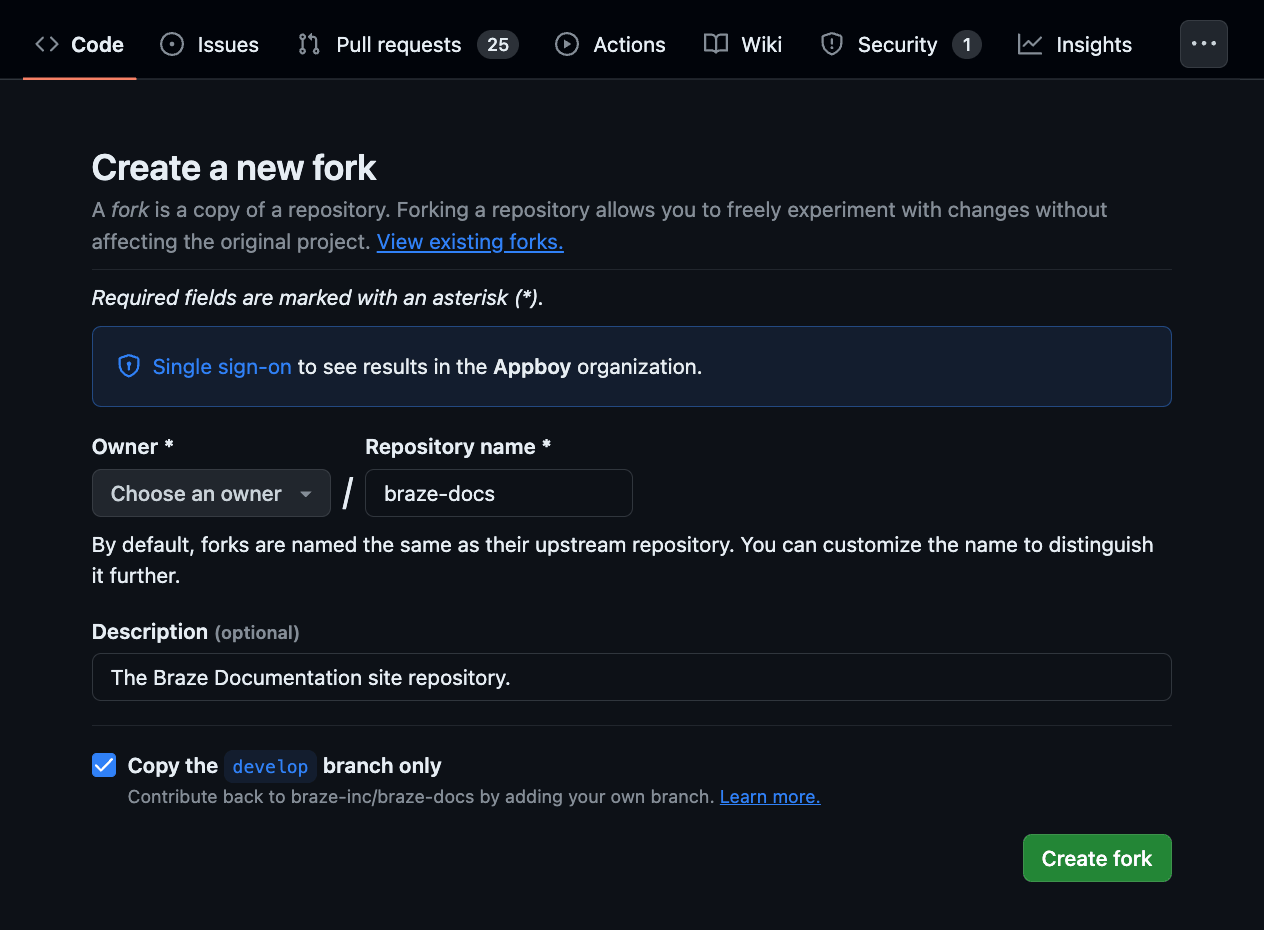Go to the Issues tab
This screenshot has width=1264, height=930.
tap(209, 44)
